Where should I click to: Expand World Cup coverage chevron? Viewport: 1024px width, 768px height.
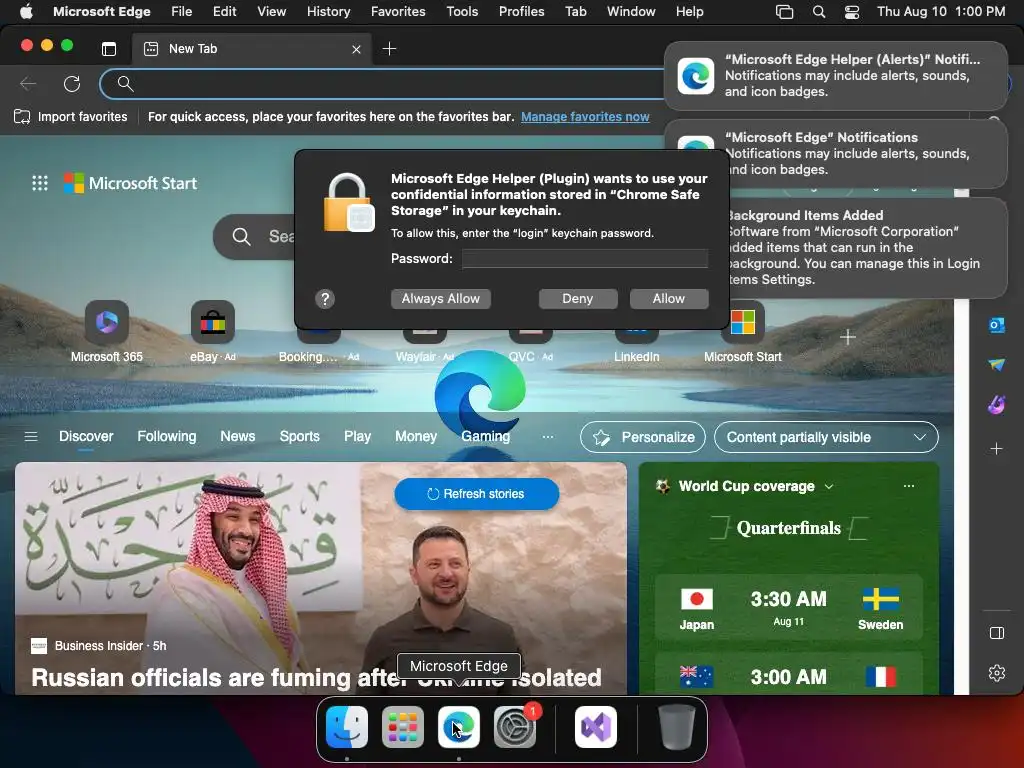[829, 487]
